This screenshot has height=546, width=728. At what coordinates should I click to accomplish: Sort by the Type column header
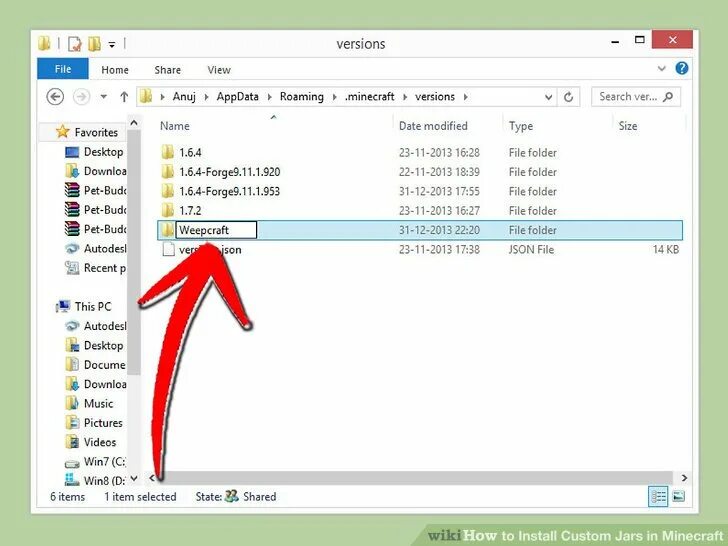(521, 126)
